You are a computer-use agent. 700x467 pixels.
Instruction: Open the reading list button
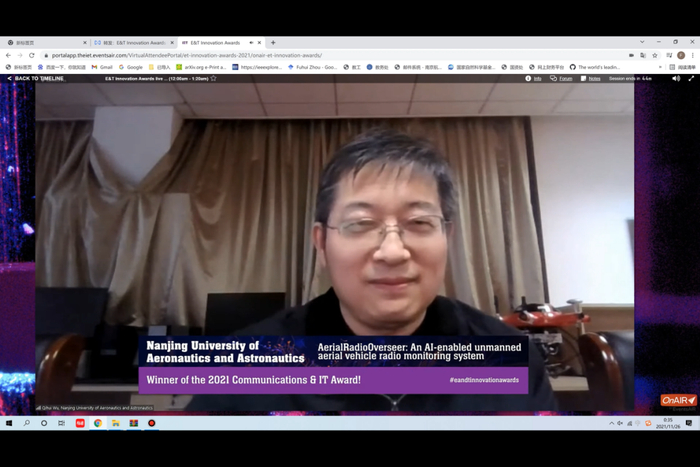pyautogui.click(x=683, y=67)
